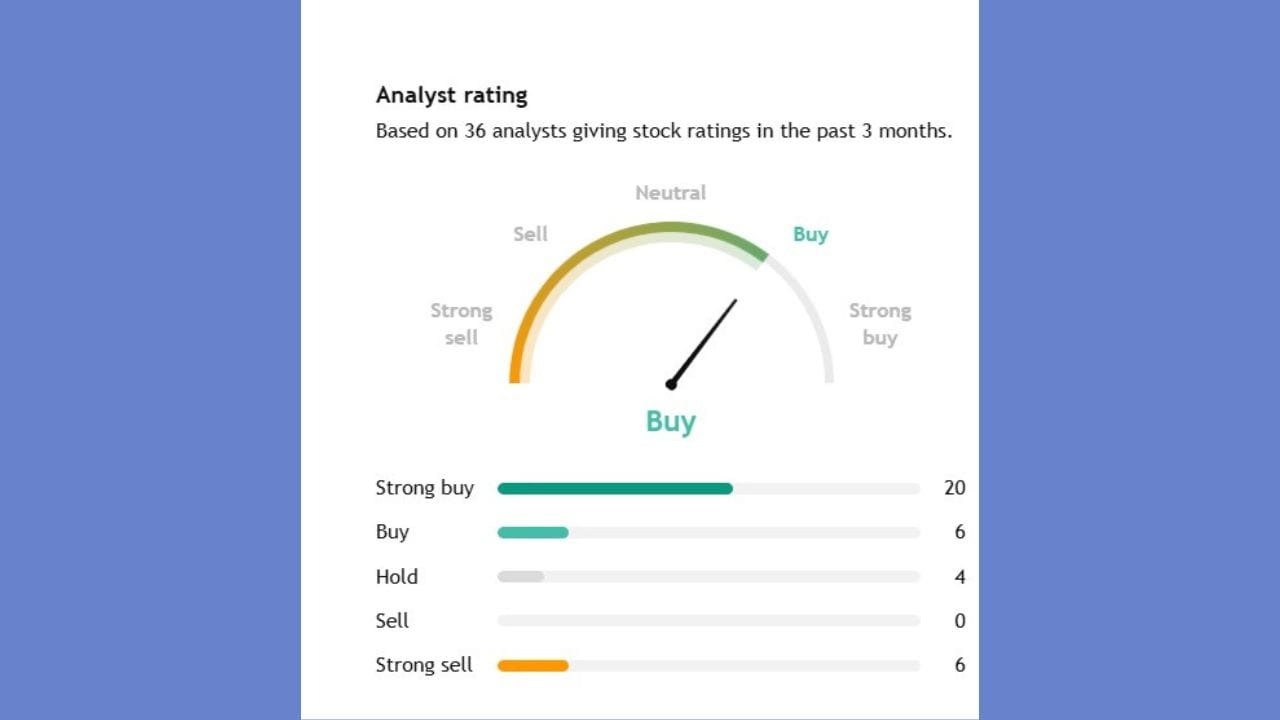This screenshot has width=1280, height=720.
Task: Click the teal Buy progress bar
Action: pyautogui.click(x=532, y=533)
